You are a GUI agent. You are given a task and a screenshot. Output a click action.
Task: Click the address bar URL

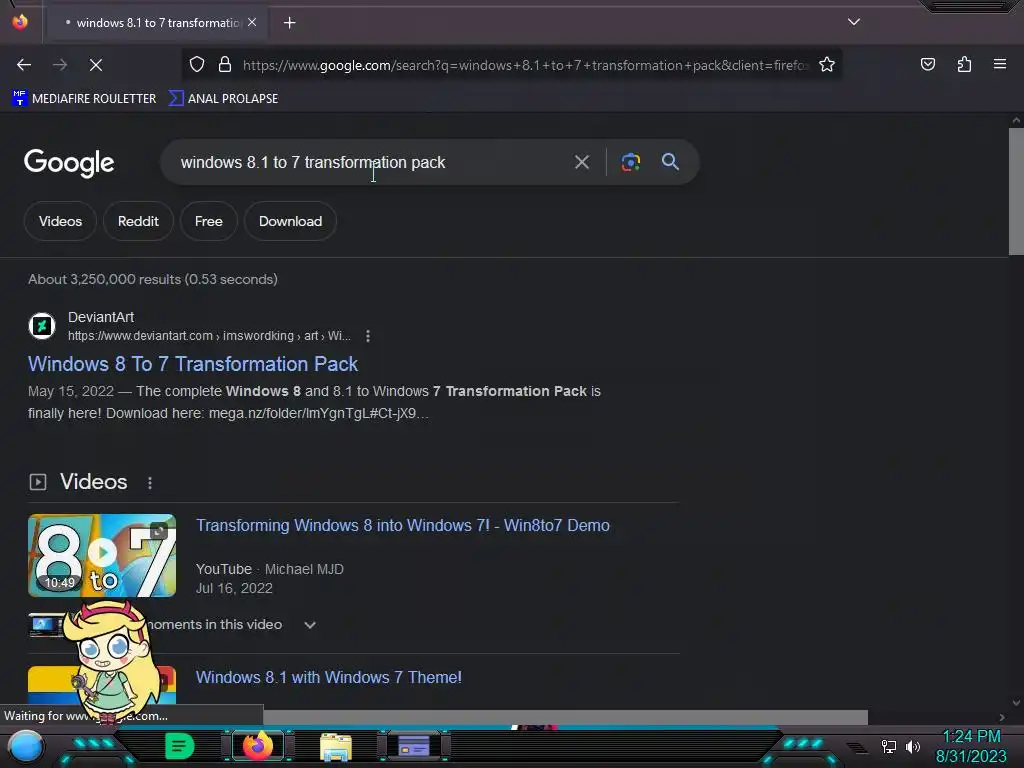click(526, 65)
